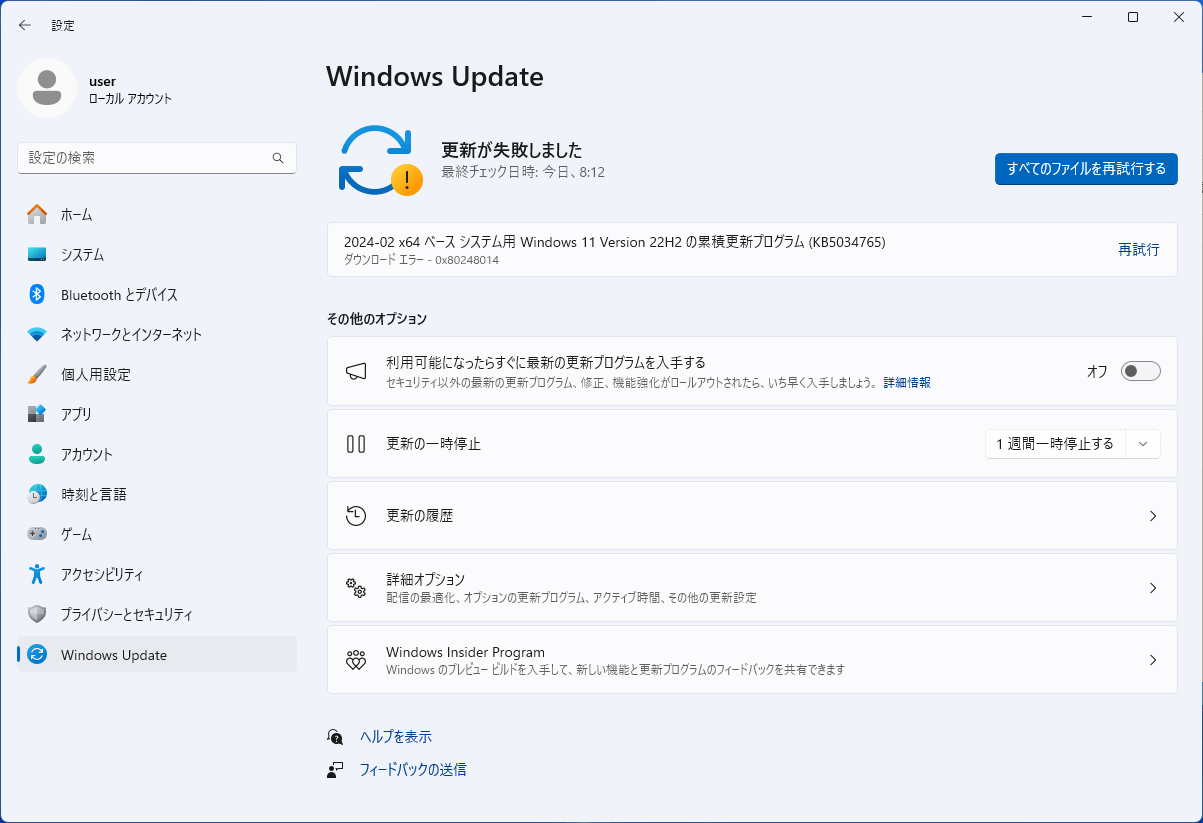Screen dimensions: 1203x823
Task: Click the megaphone icon for latest updates
Action: tap(356, 371)
